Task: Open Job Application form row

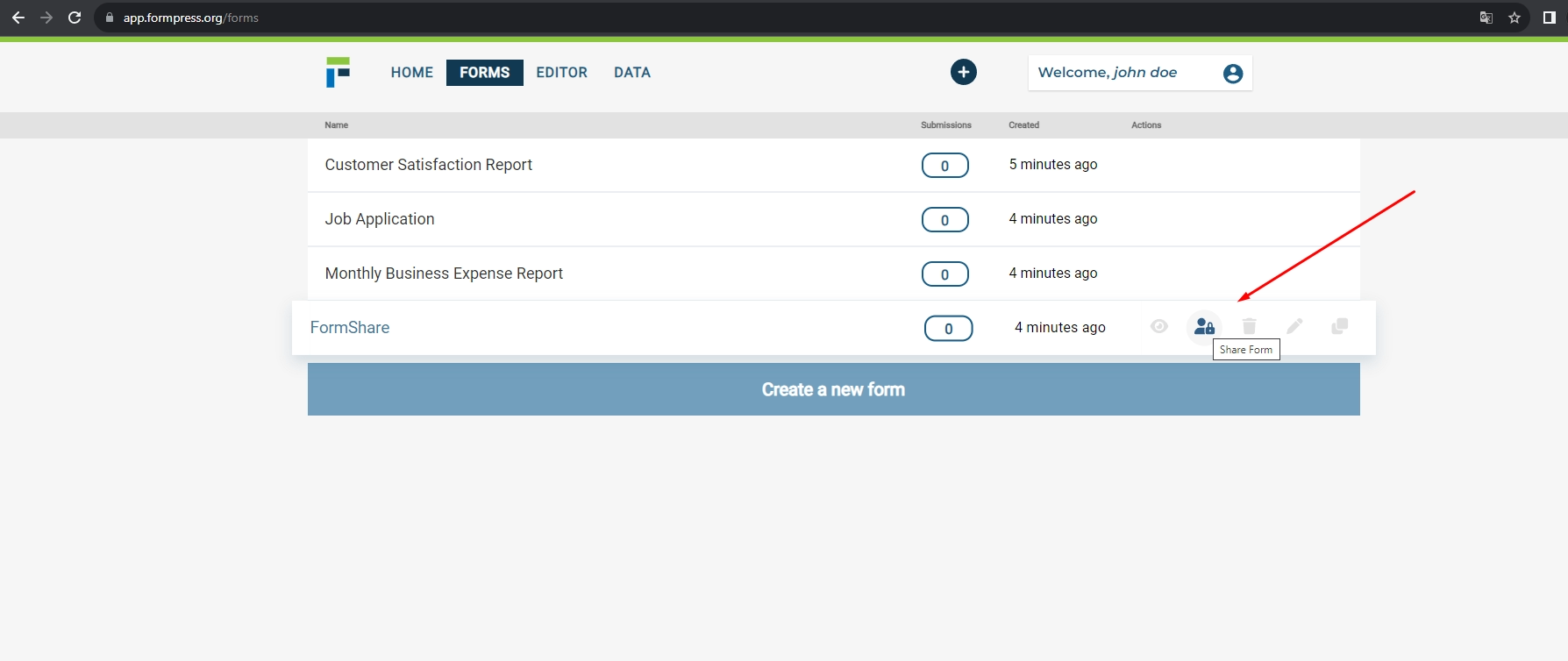Action: 834,219
